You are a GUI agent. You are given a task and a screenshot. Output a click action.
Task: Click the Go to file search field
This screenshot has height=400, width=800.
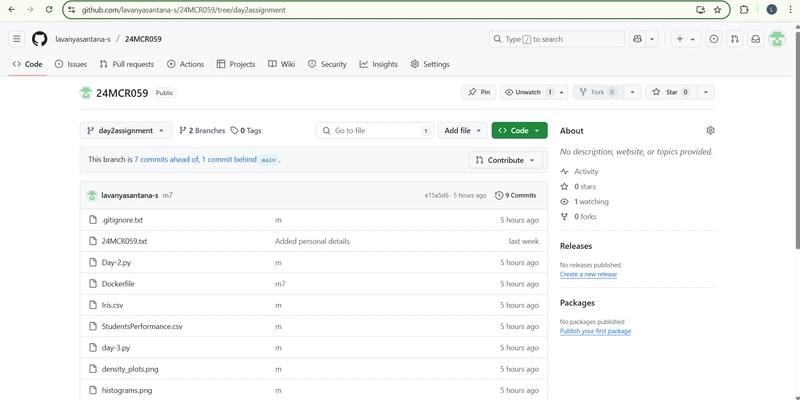(374, 131)
